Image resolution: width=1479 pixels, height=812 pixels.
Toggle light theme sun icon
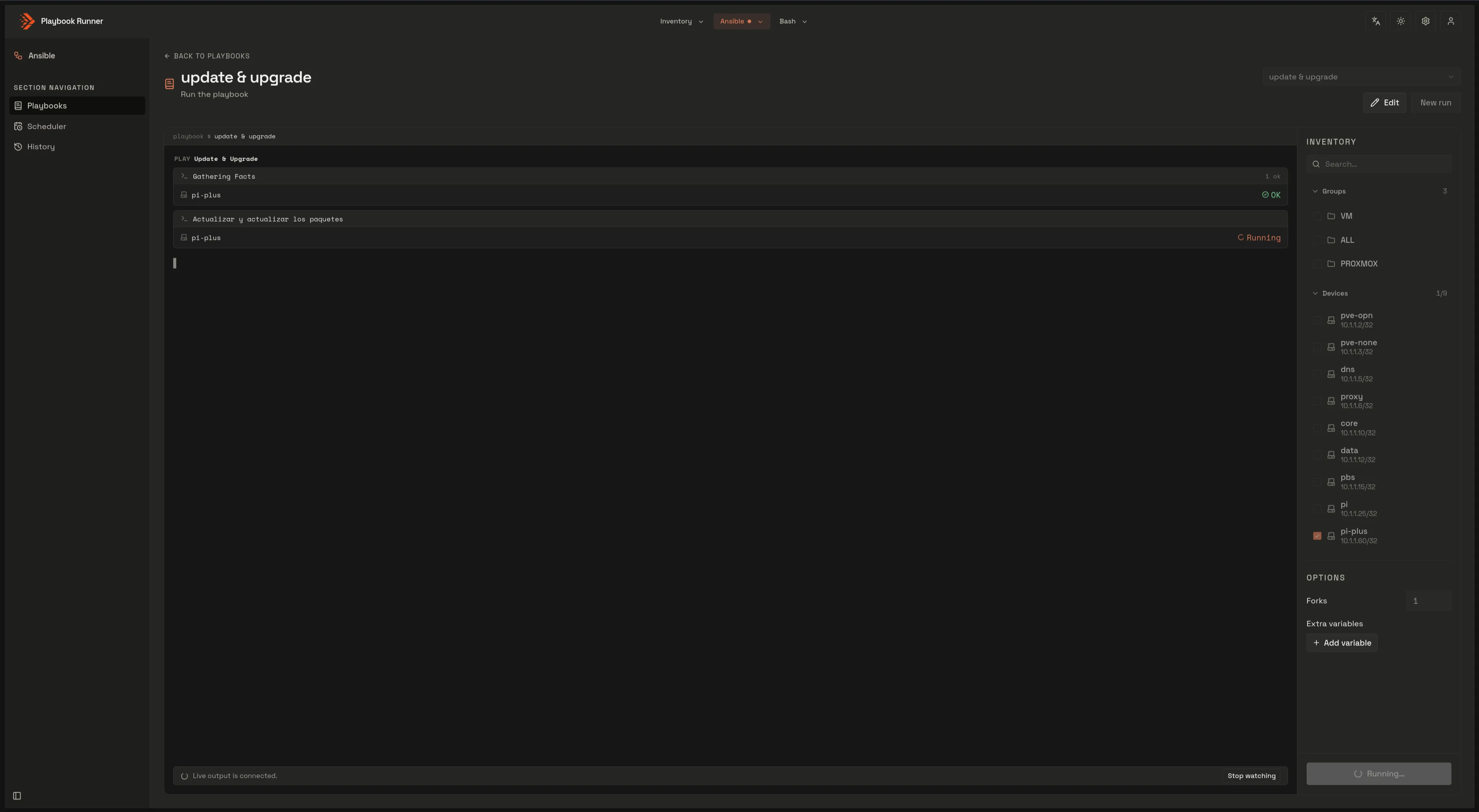1401,21
